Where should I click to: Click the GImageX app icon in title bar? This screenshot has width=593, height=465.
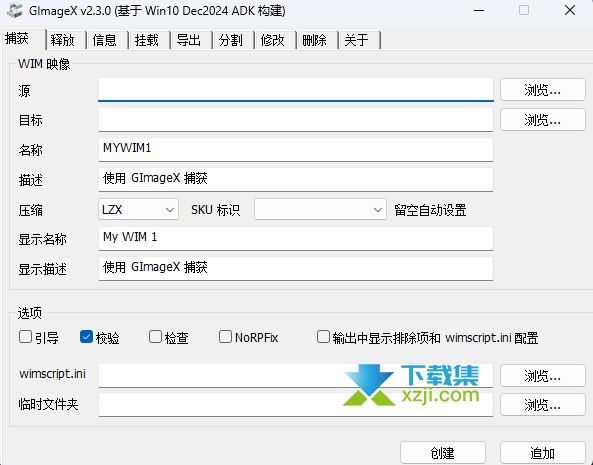[x=15, y=10]
